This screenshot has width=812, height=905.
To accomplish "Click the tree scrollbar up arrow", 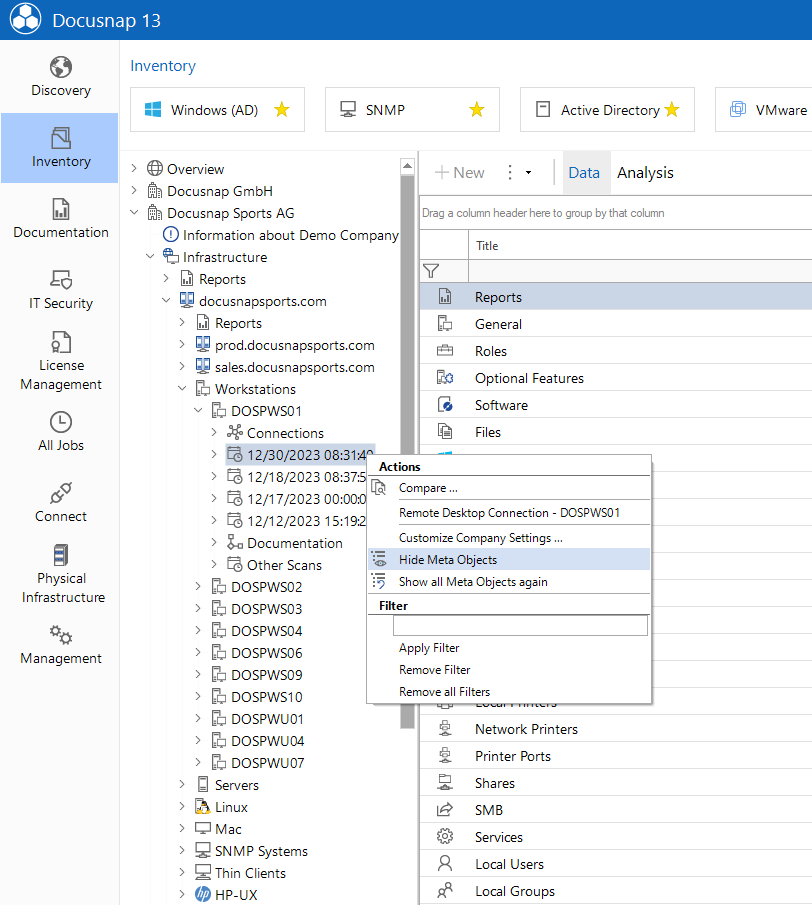I will 407,166.
